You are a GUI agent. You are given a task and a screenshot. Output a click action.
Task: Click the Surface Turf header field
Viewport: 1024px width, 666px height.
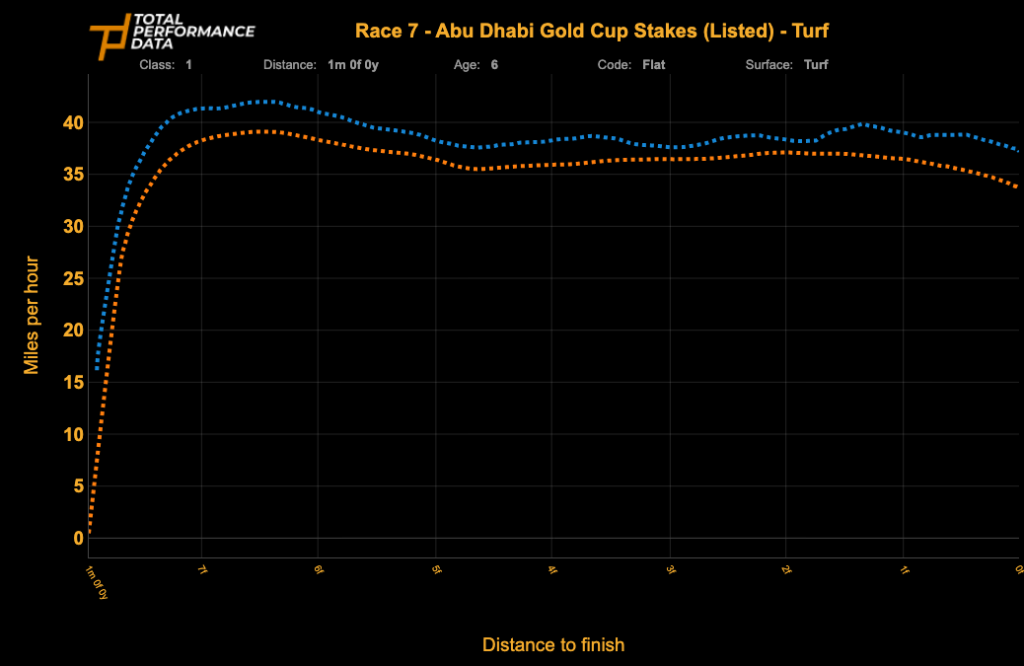tap(786, 65)
